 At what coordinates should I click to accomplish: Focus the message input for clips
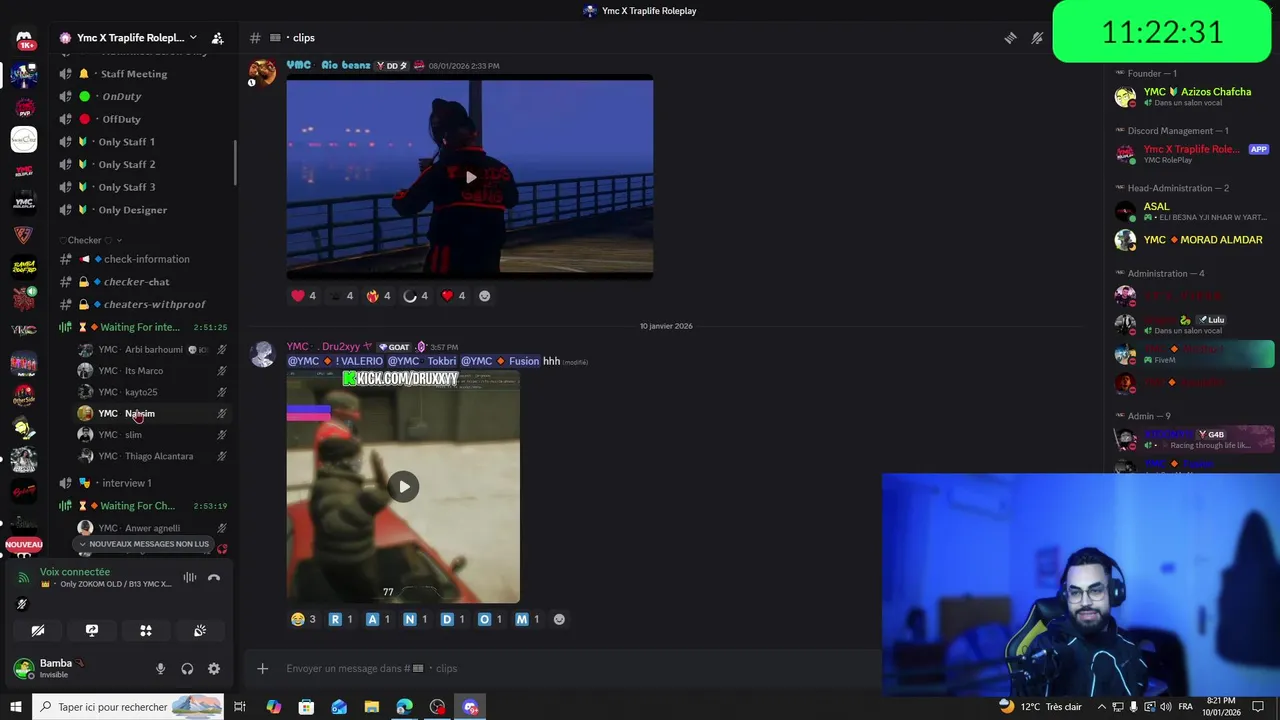(580, 668)
